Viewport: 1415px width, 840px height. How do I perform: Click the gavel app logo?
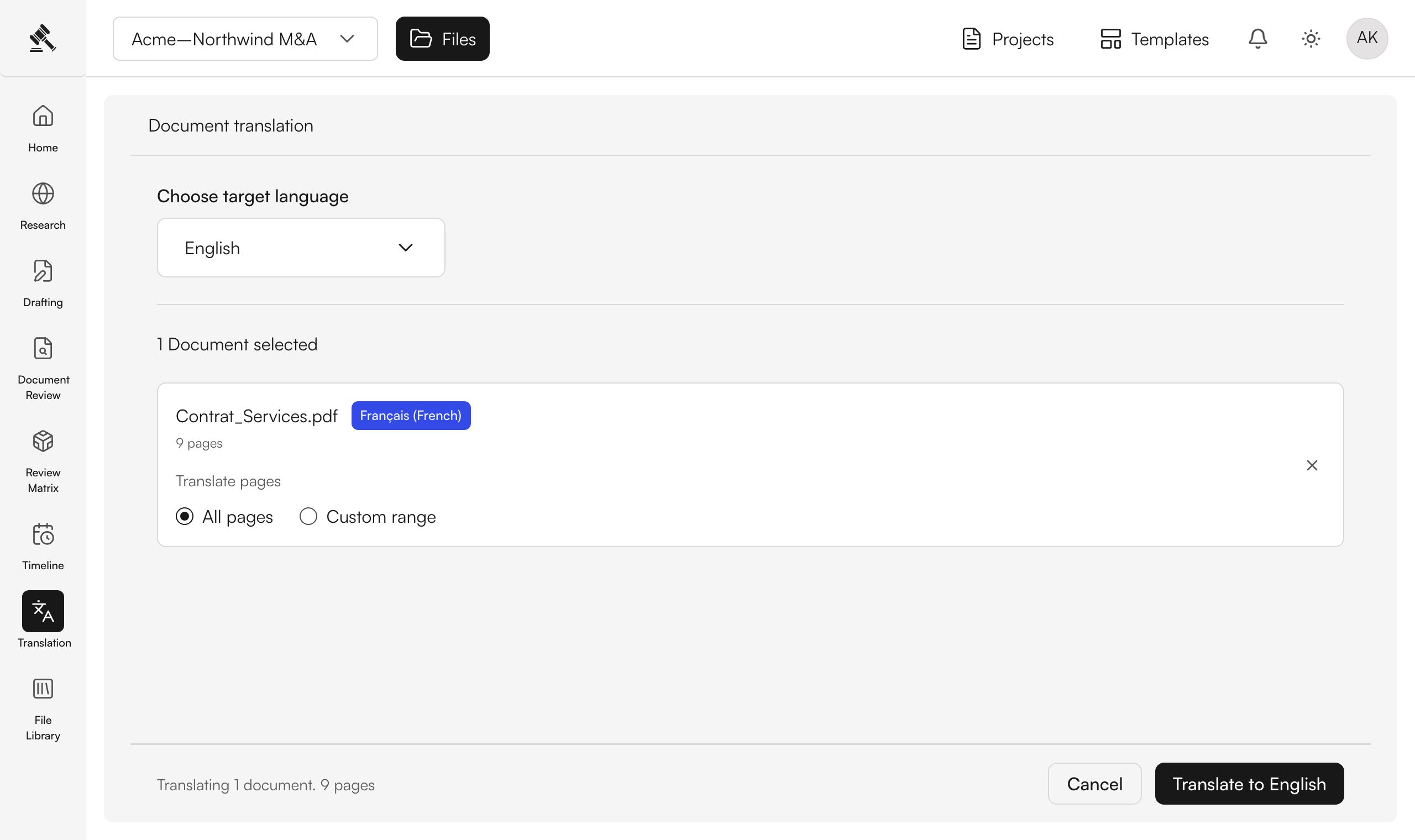[43, 39]
